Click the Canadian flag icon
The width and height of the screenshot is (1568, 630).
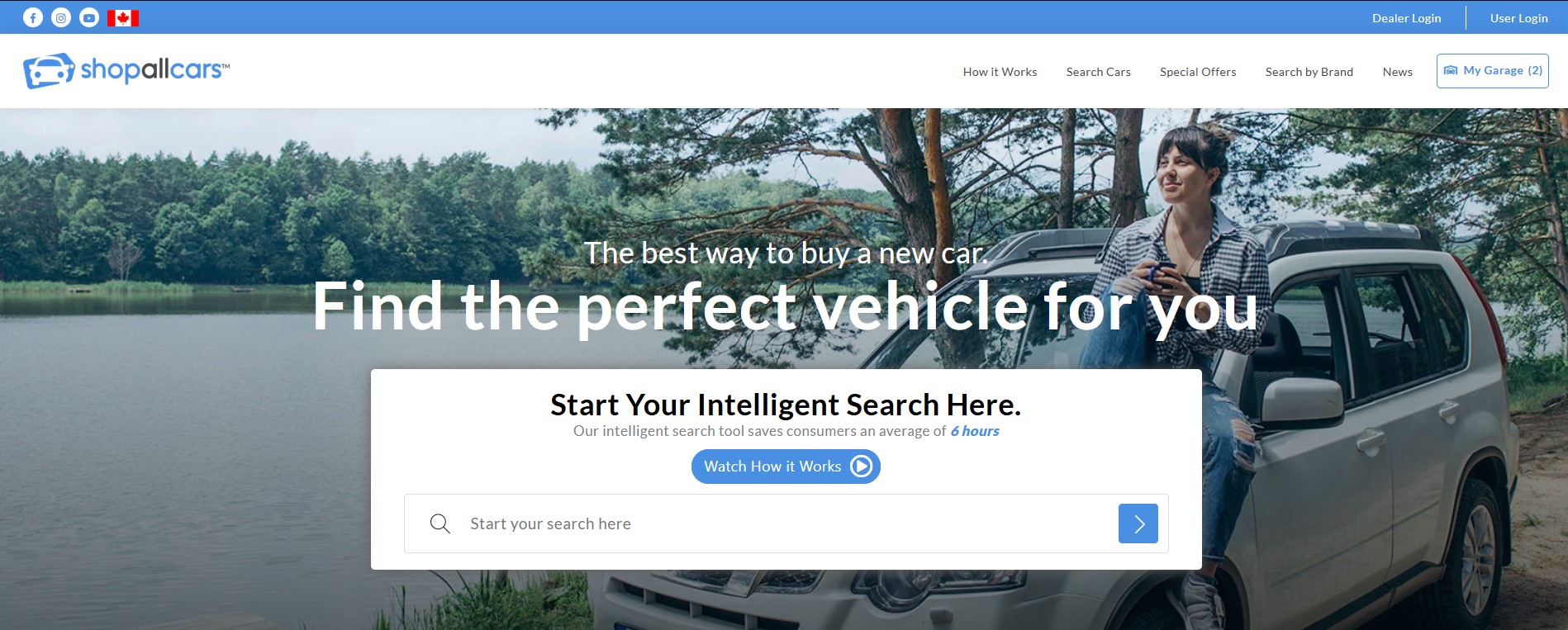click(123, 17)
